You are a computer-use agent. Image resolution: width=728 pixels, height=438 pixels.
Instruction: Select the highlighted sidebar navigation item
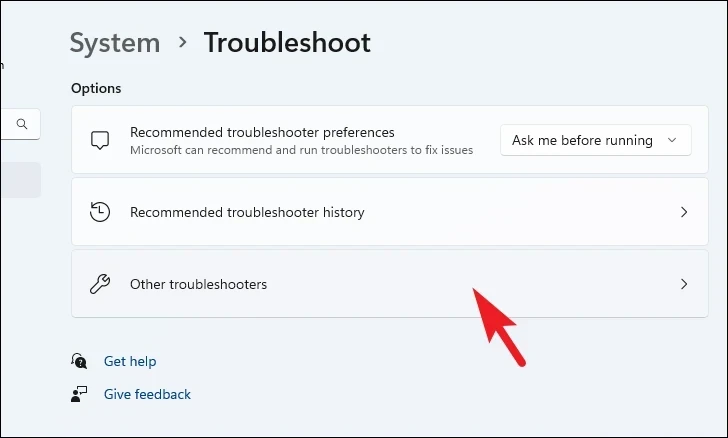[x=20, y=180]
